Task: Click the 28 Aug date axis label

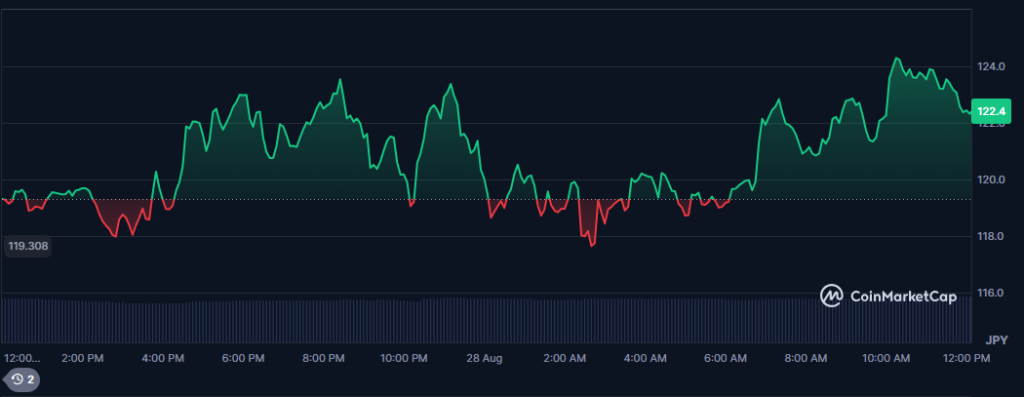Action: [x=485, y=358]
